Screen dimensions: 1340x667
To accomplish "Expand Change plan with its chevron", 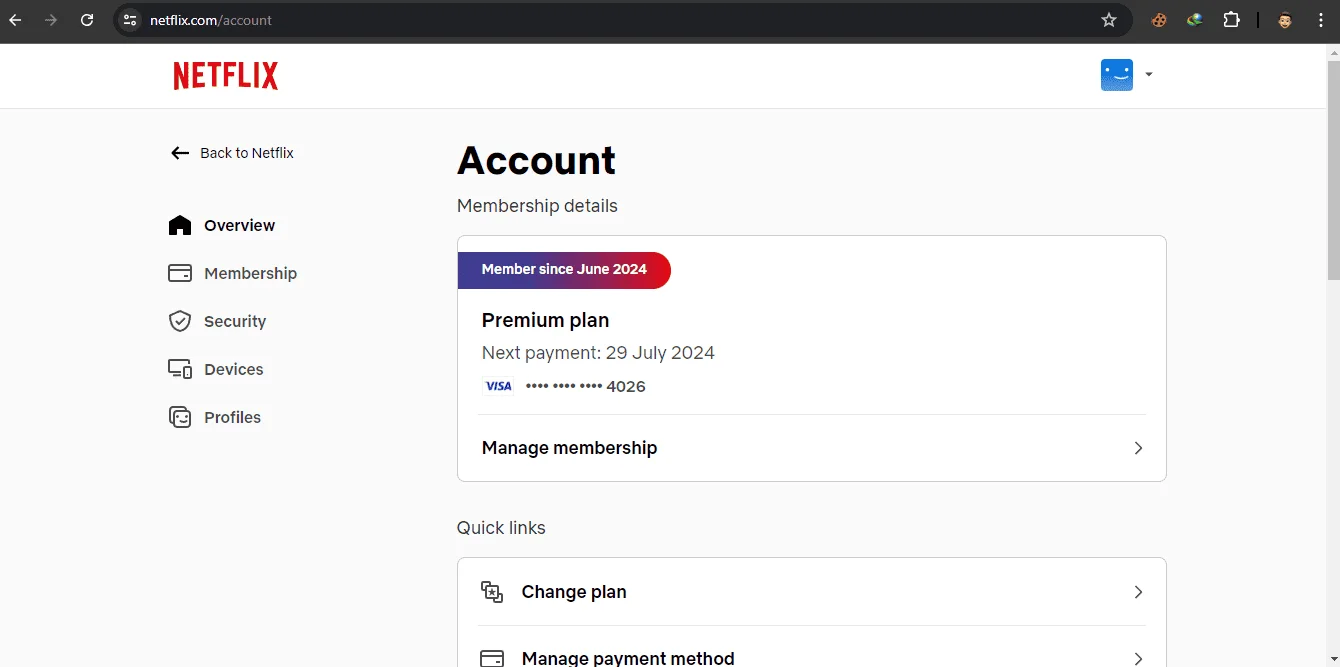I will tap(1138, 592).
